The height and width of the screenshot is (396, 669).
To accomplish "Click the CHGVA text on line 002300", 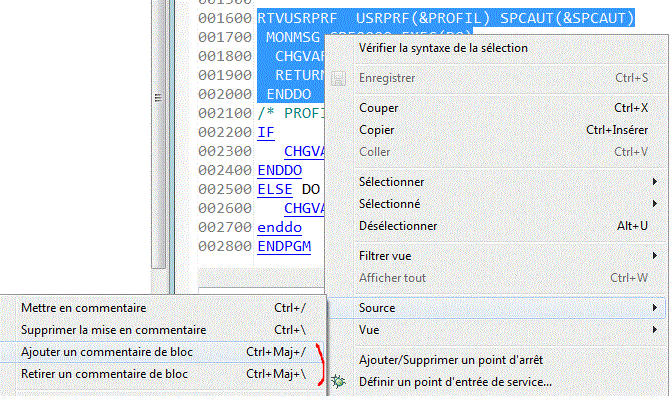I will 304,151.
